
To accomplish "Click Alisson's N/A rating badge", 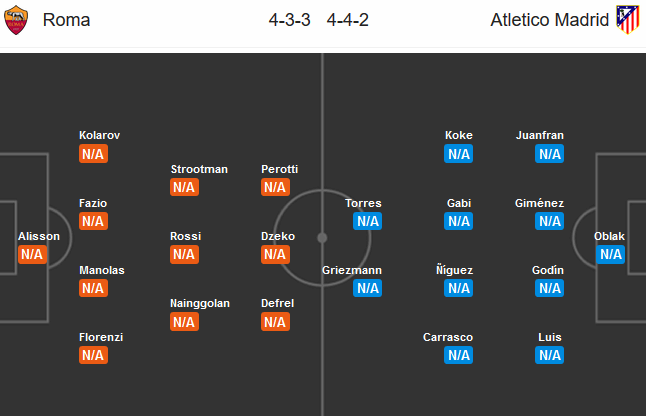I will click(x=32, y=254).
